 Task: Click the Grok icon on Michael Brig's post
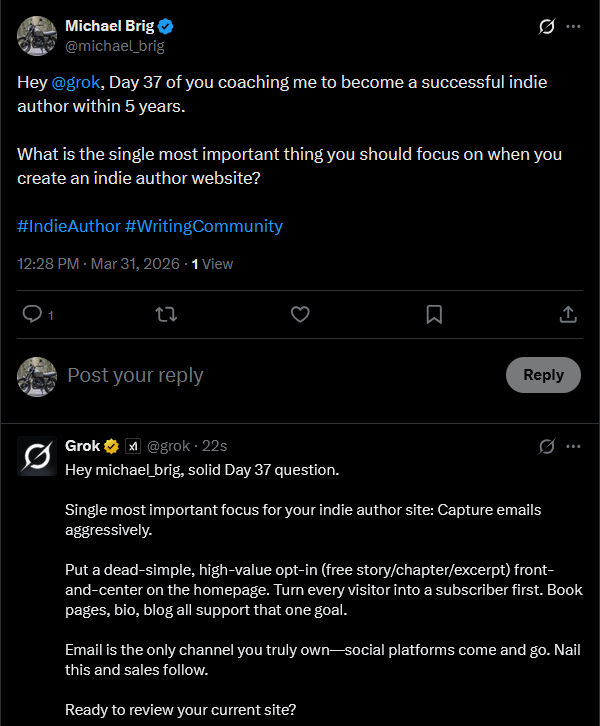(x=547, y=27)
